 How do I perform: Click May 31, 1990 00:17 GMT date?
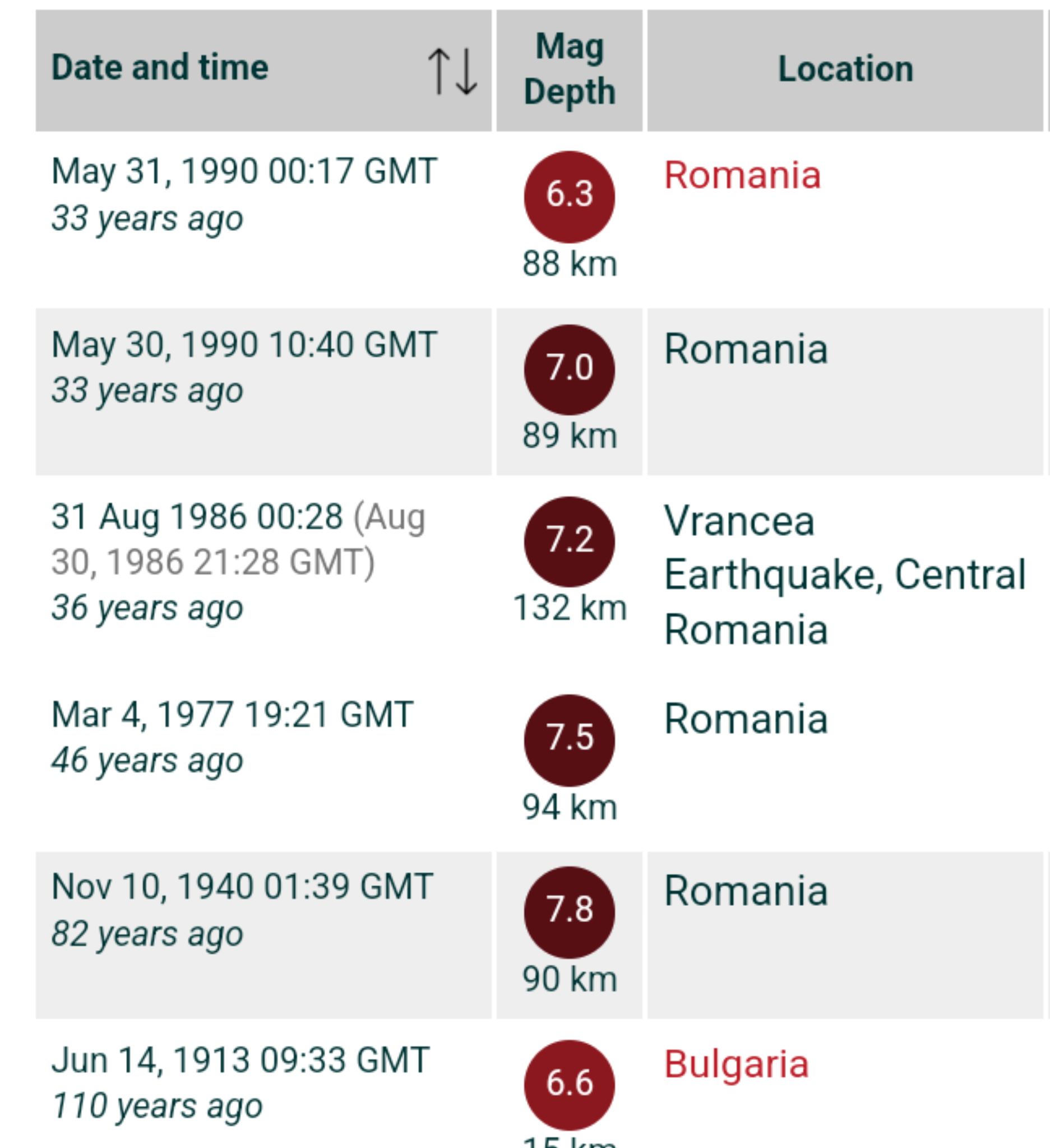(244, 171)
